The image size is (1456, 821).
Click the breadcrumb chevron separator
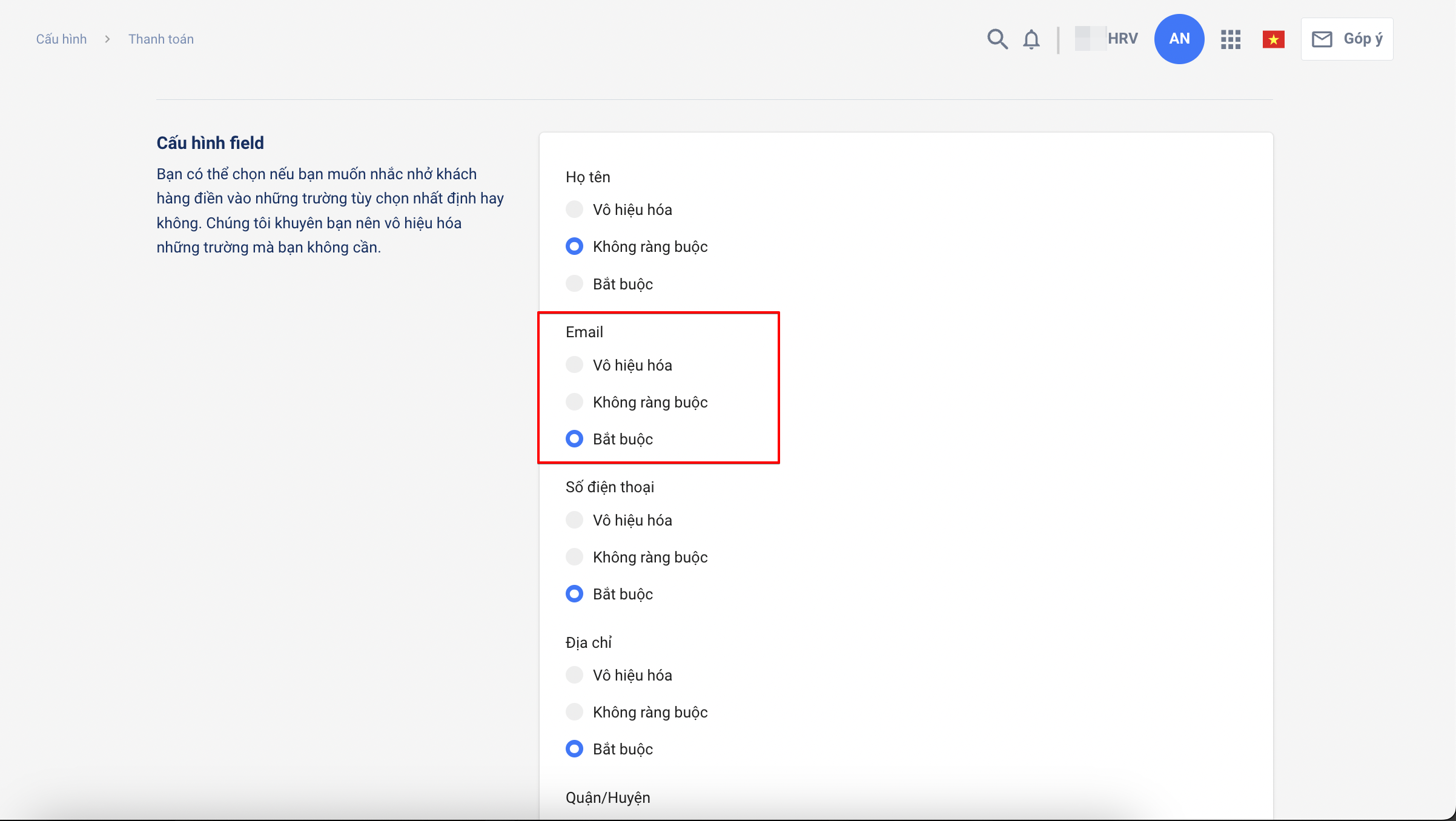(107, 39)
